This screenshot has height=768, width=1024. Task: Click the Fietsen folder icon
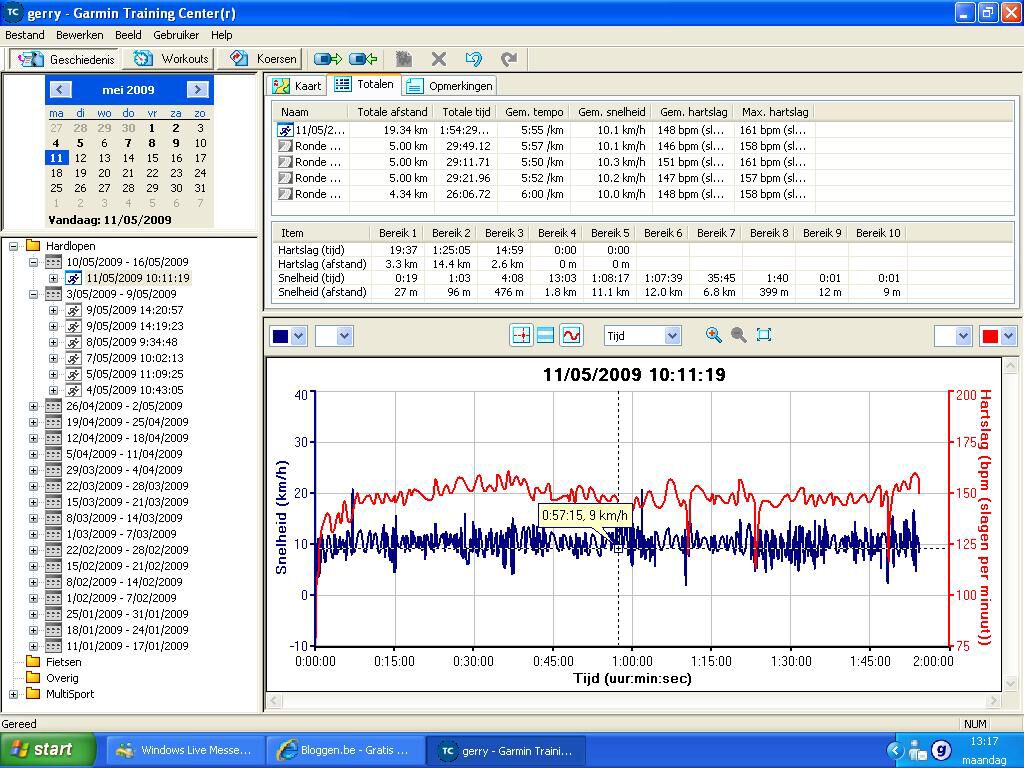point(33,662)
